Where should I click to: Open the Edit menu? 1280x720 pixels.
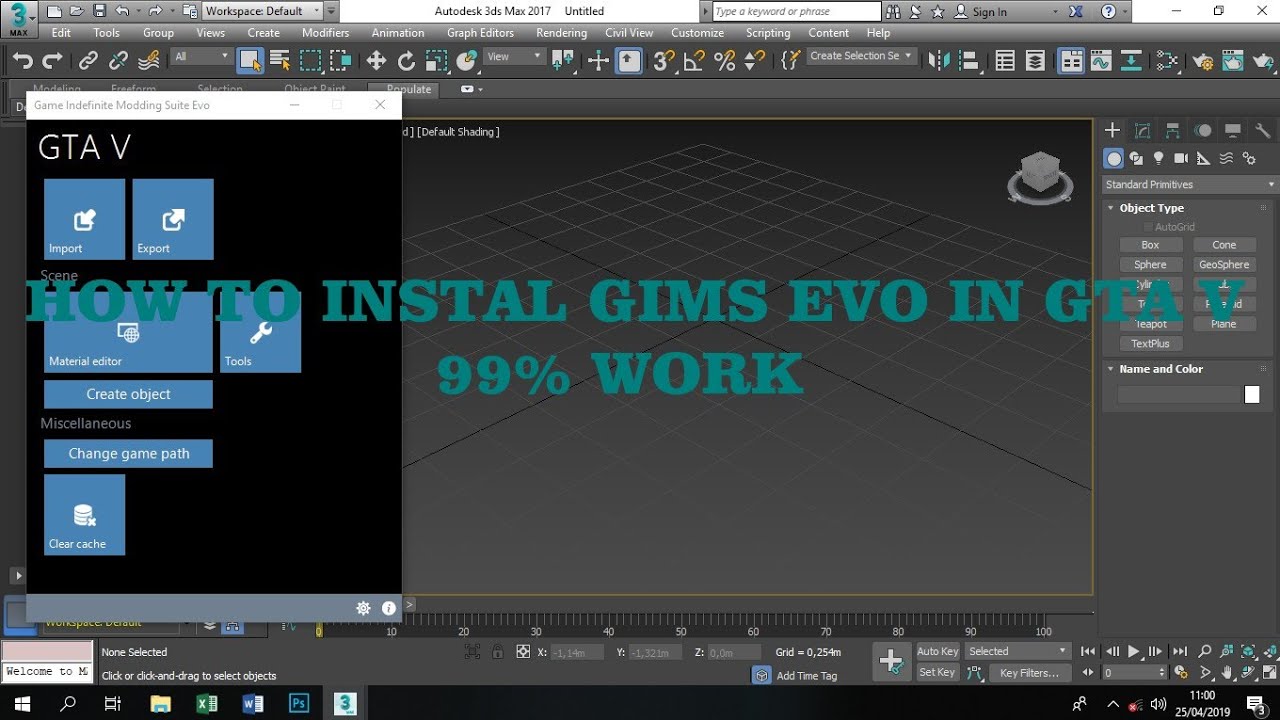point(61,33)
